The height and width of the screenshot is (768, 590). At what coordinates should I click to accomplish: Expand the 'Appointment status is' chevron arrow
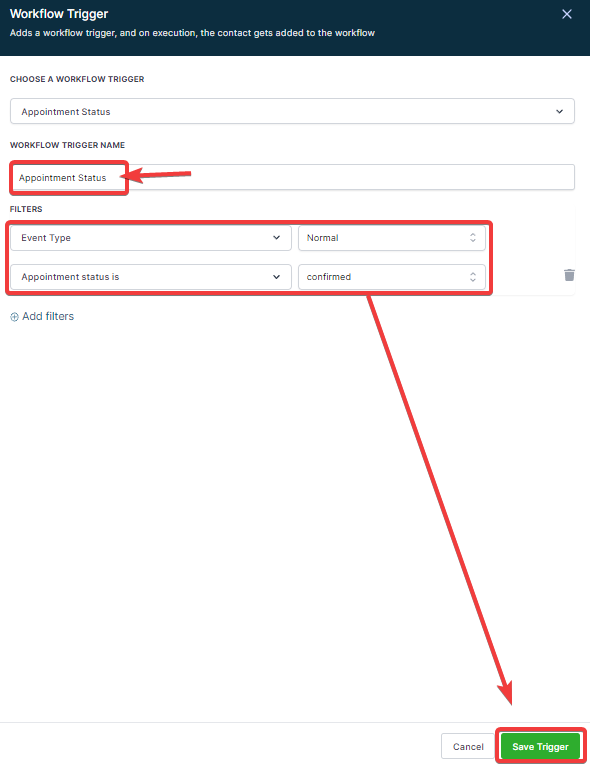click(276, 277)
